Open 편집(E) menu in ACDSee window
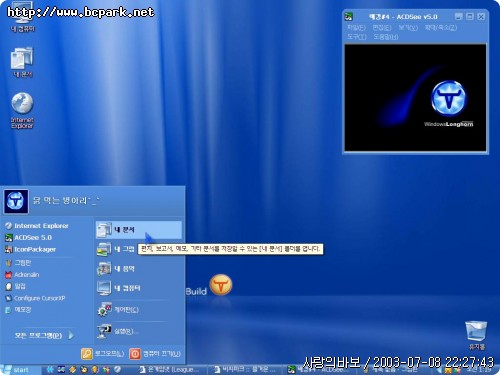 click(x=382, y=28)
